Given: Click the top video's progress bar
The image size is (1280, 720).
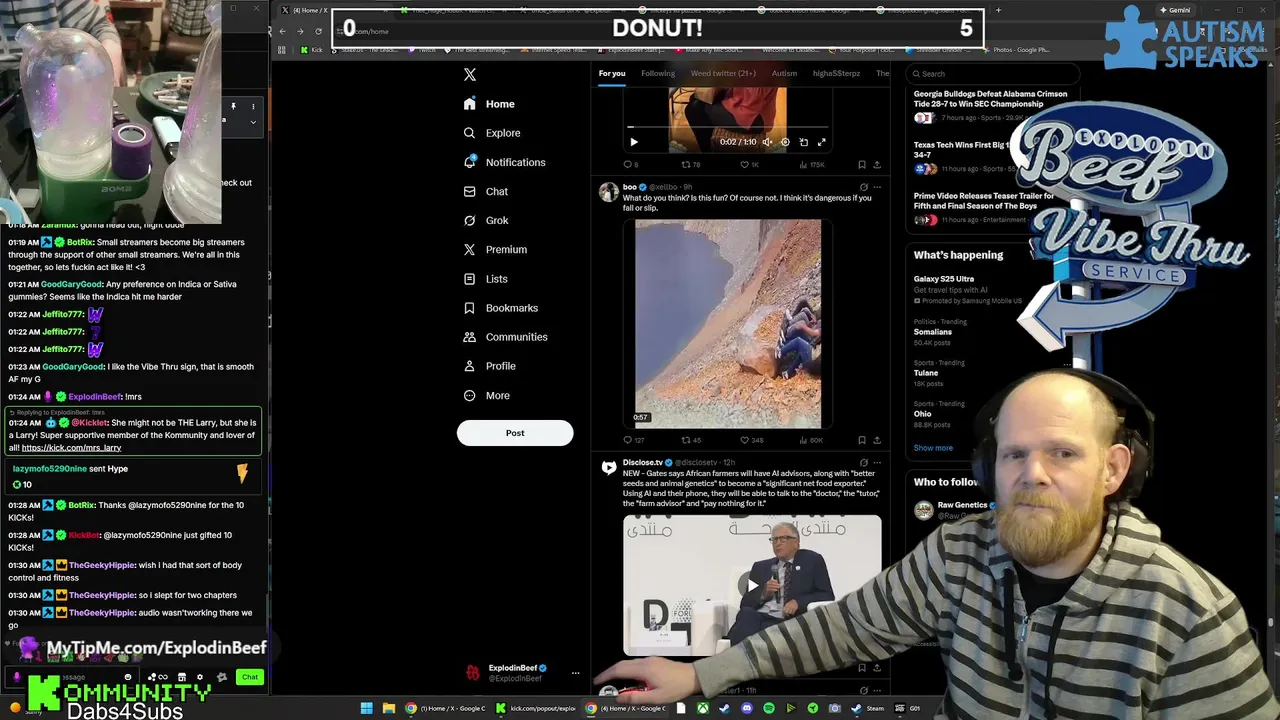Looking at the screenshot, I should [728, 127].
